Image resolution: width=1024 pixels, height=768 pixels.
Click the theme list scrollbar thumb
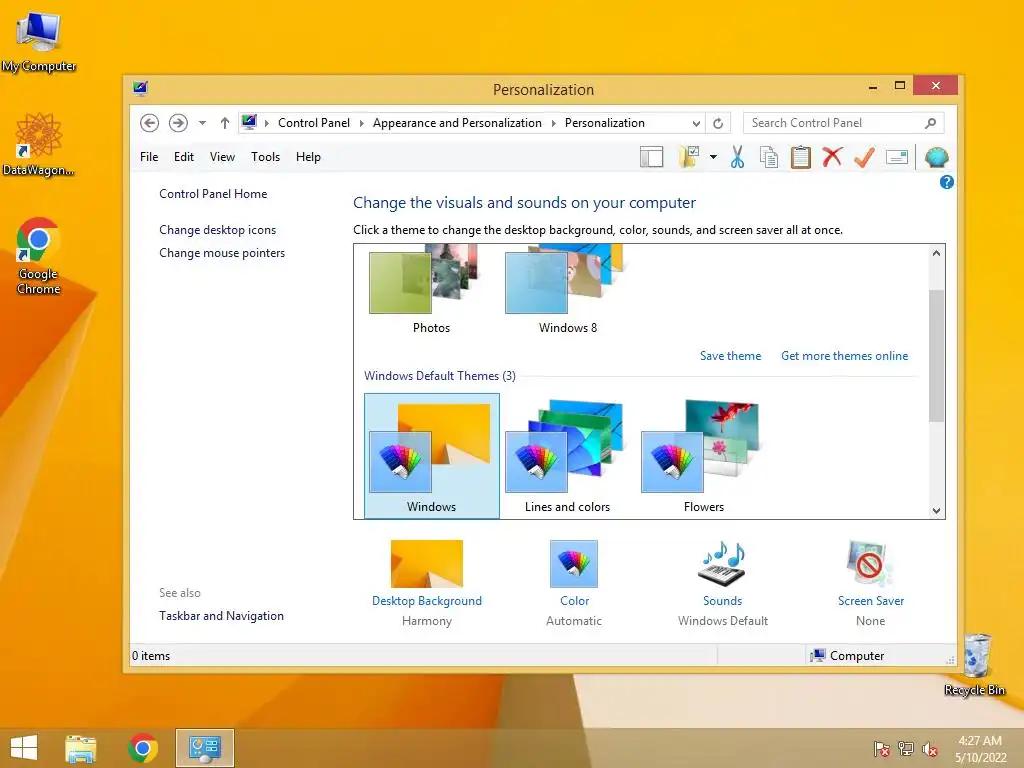coord(936,356)
